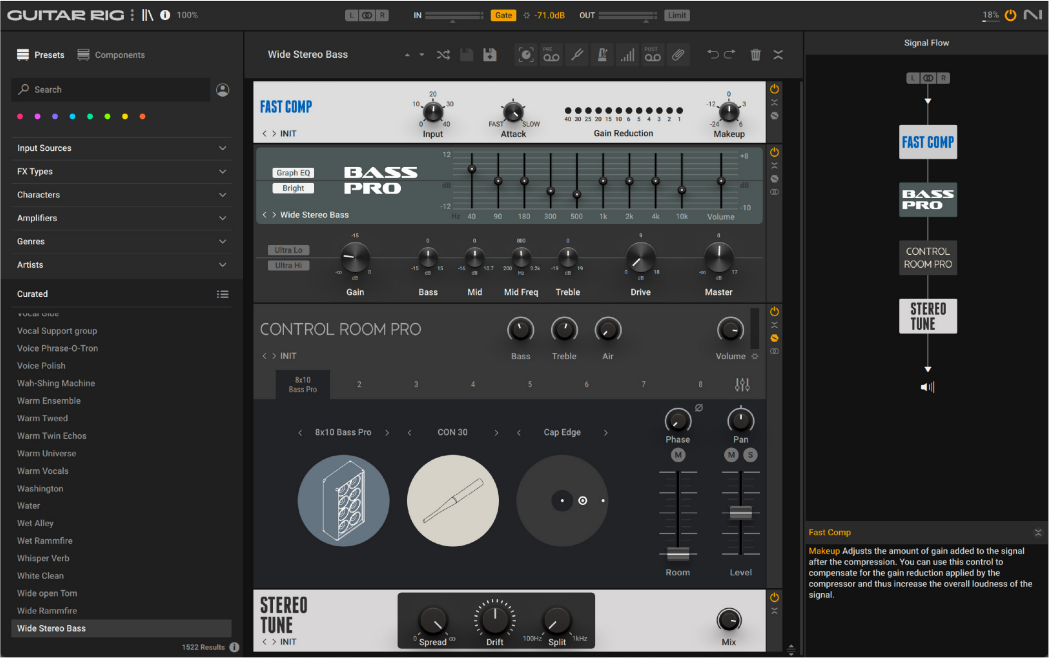Viewport: 1049px width, 658px height.
Task: Enable the Ultra Hi switch
Action: click(288, 265)
